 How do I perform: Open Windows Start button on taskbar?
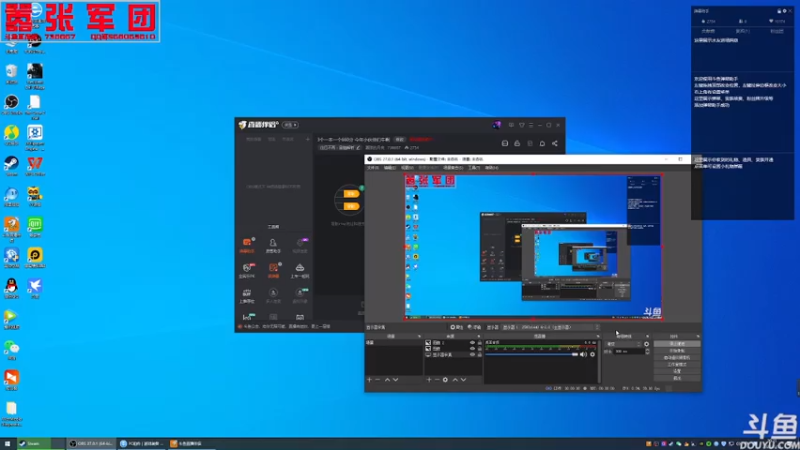pyautogui.click(x=7, y=444)
